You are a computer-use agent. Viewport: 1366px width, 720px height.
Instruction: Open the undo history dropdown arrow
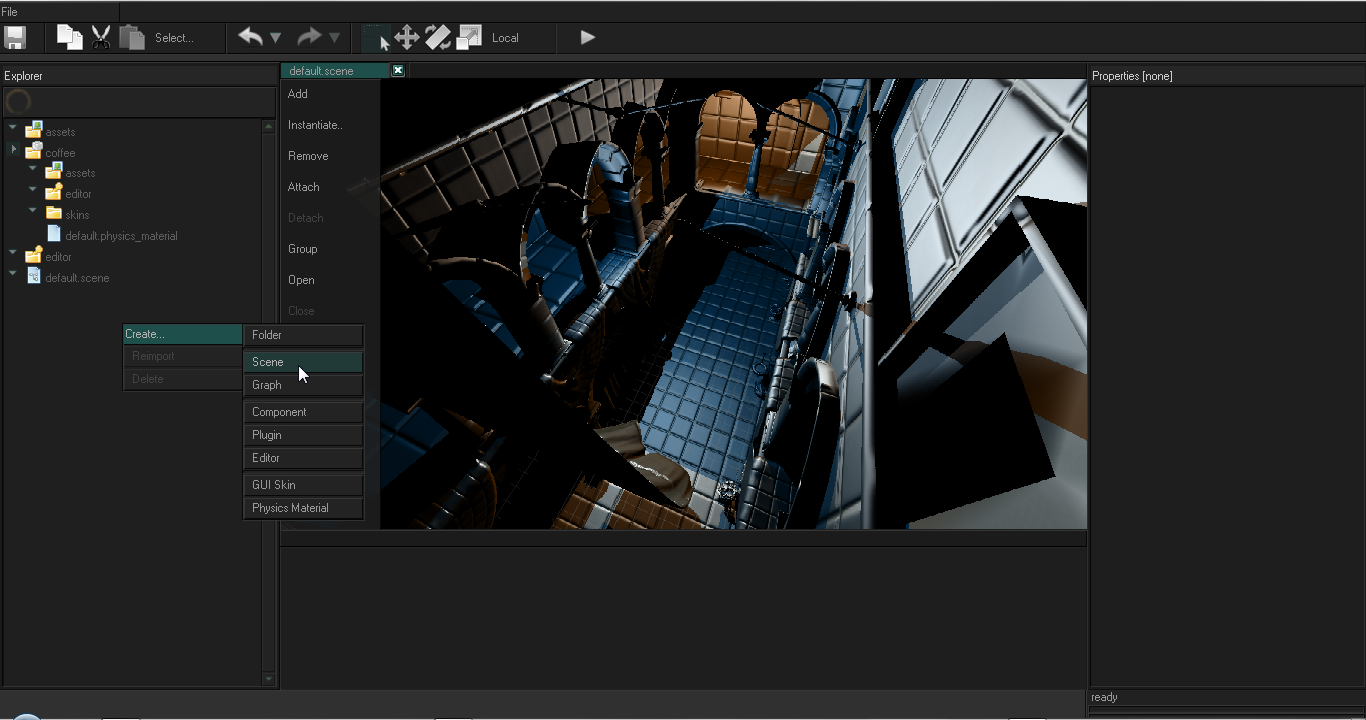(x=276, y=38)
